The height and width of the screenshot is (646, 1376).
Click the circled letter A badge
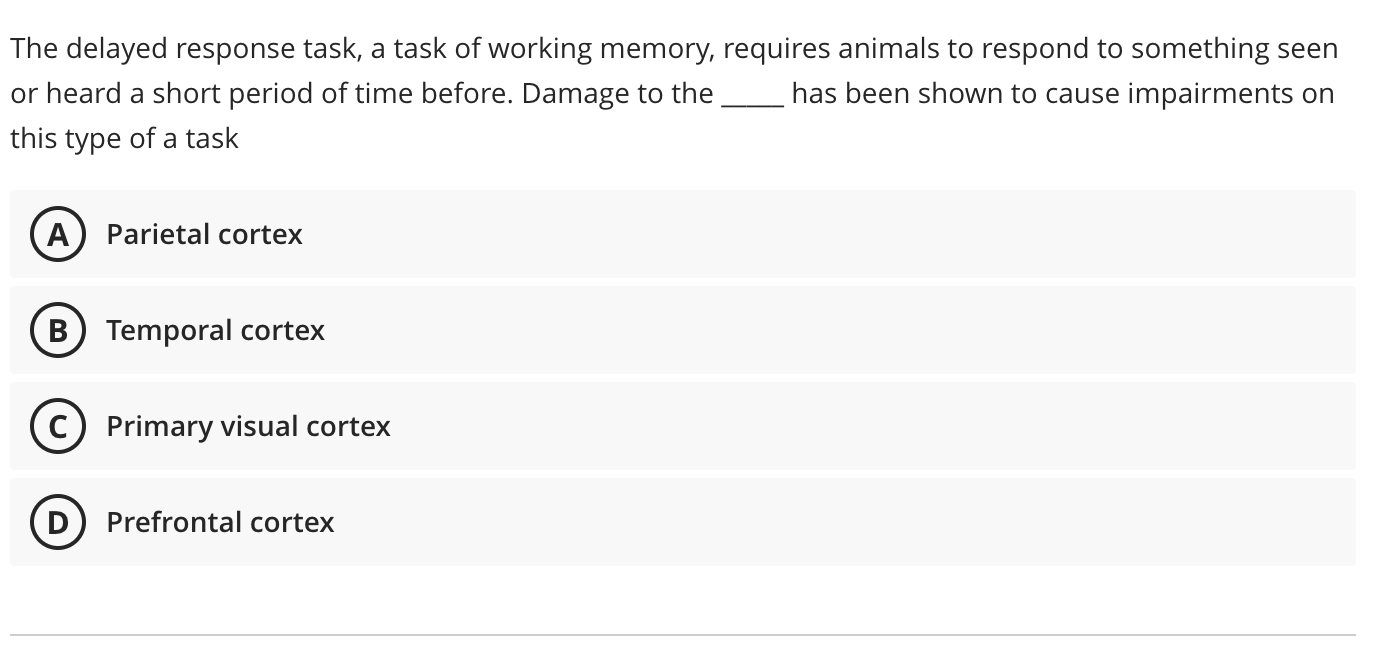[58, 235]
